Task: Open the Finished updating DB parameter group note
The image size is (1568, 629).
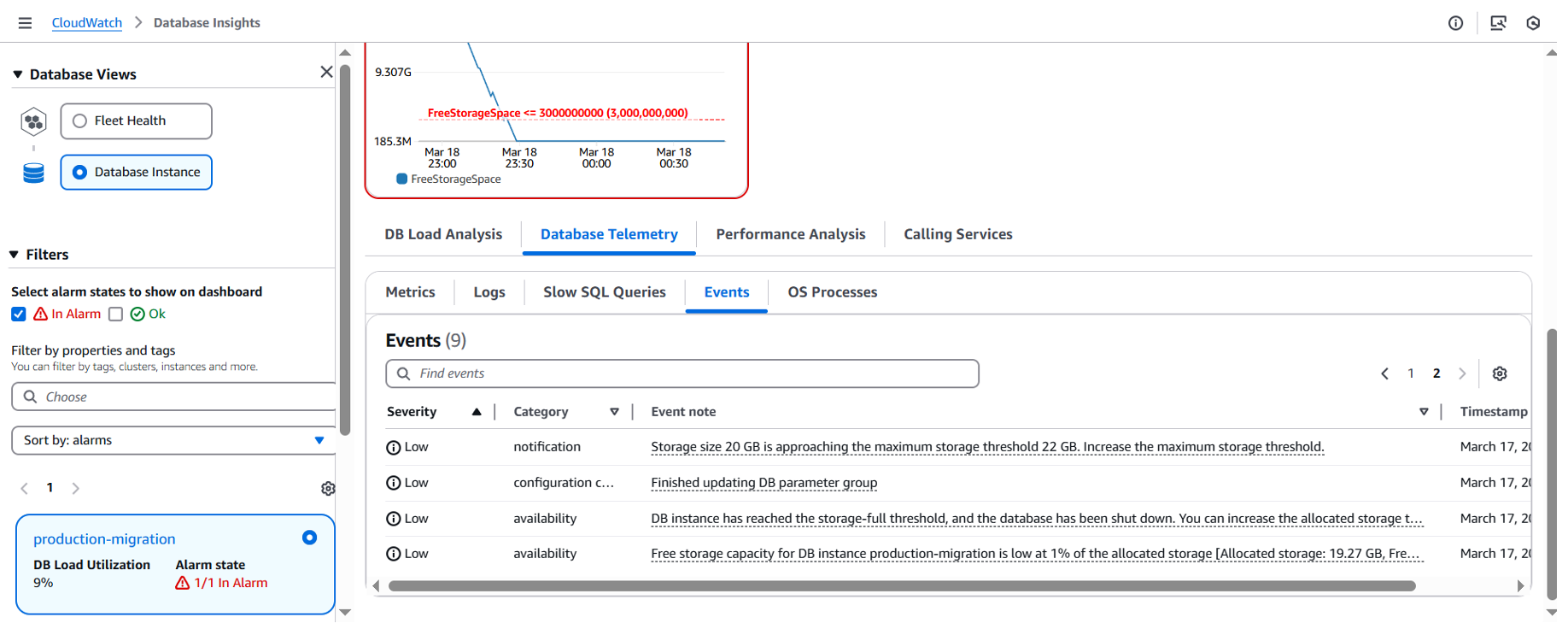Action: [764, 483]
